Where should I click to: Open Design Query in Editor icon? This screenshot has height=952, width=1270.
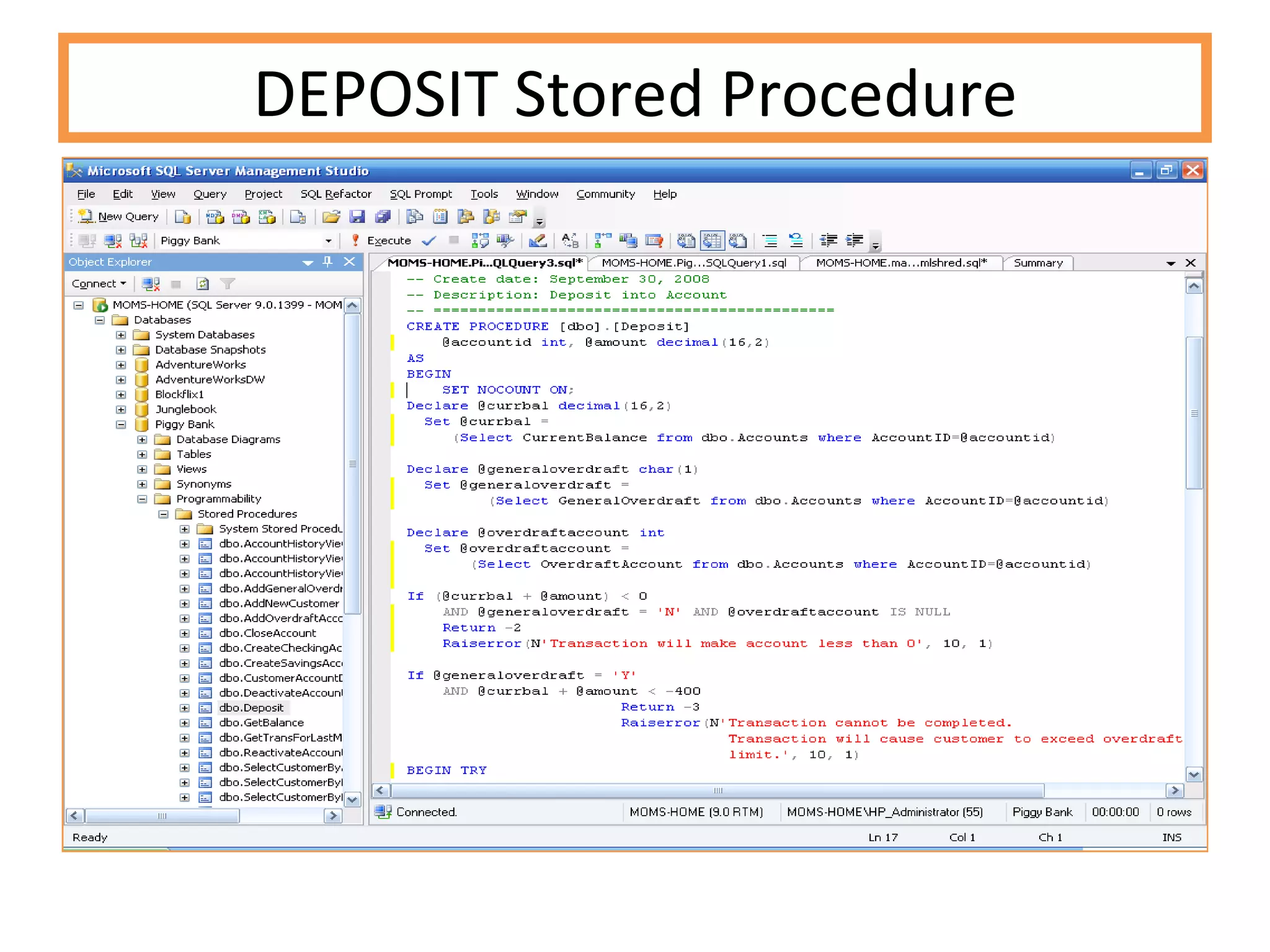[x=538, y=240]
